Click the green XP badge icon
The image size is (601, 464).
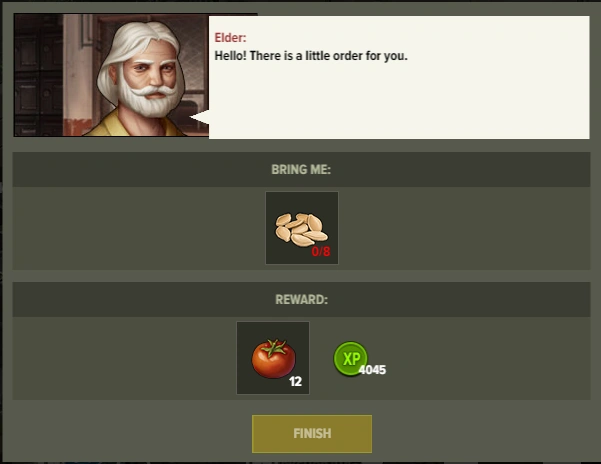350,358
